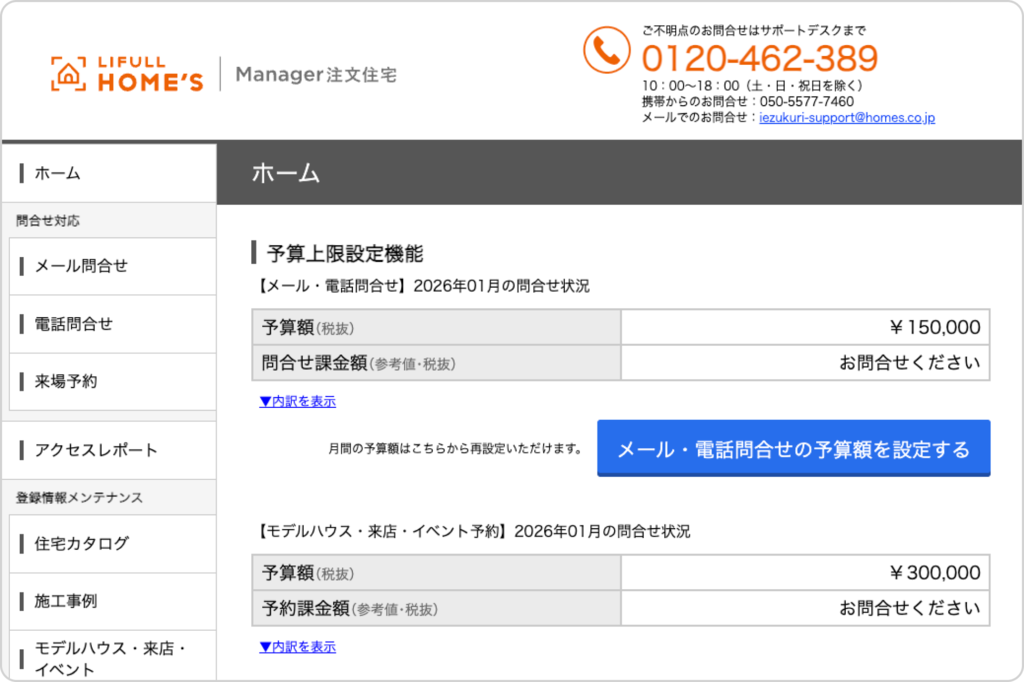Click the 予算上限設定機能 section heading
1024x682 pixels.
pos(344,253)
